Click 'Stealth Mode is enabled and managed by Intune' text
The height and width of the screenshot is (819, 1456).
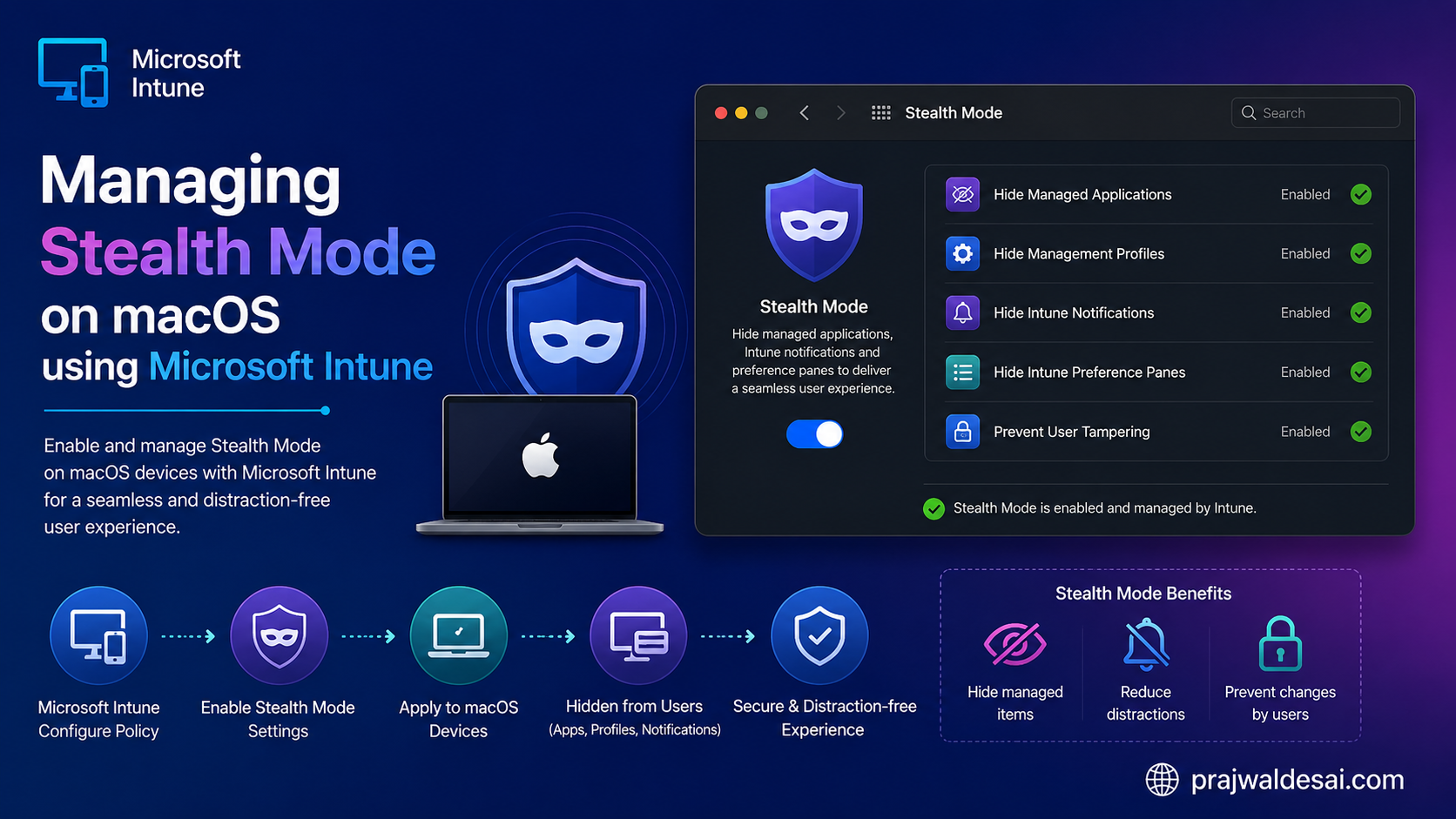pos(1104,508)
